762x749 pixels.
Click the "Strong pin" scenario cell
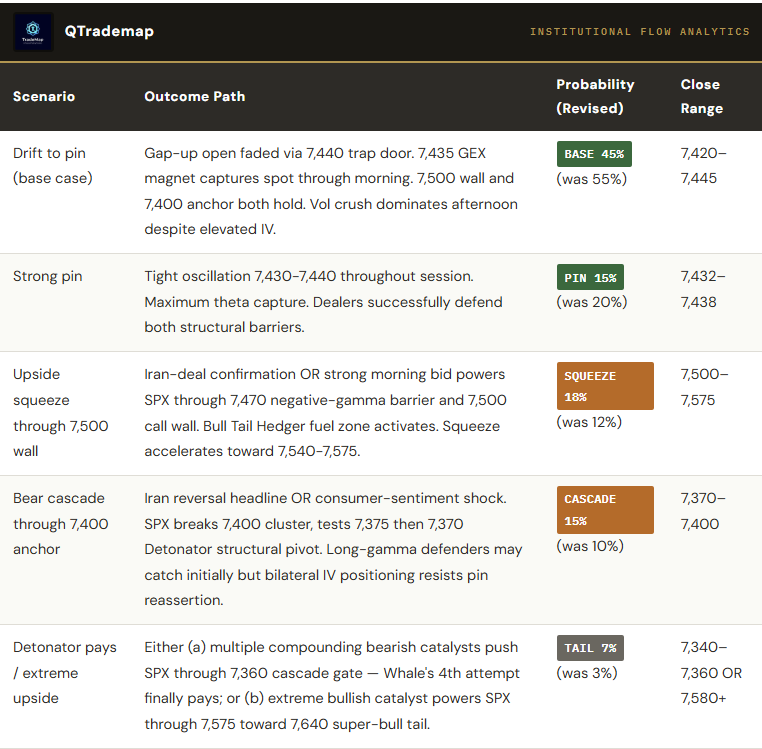(48, 276)
